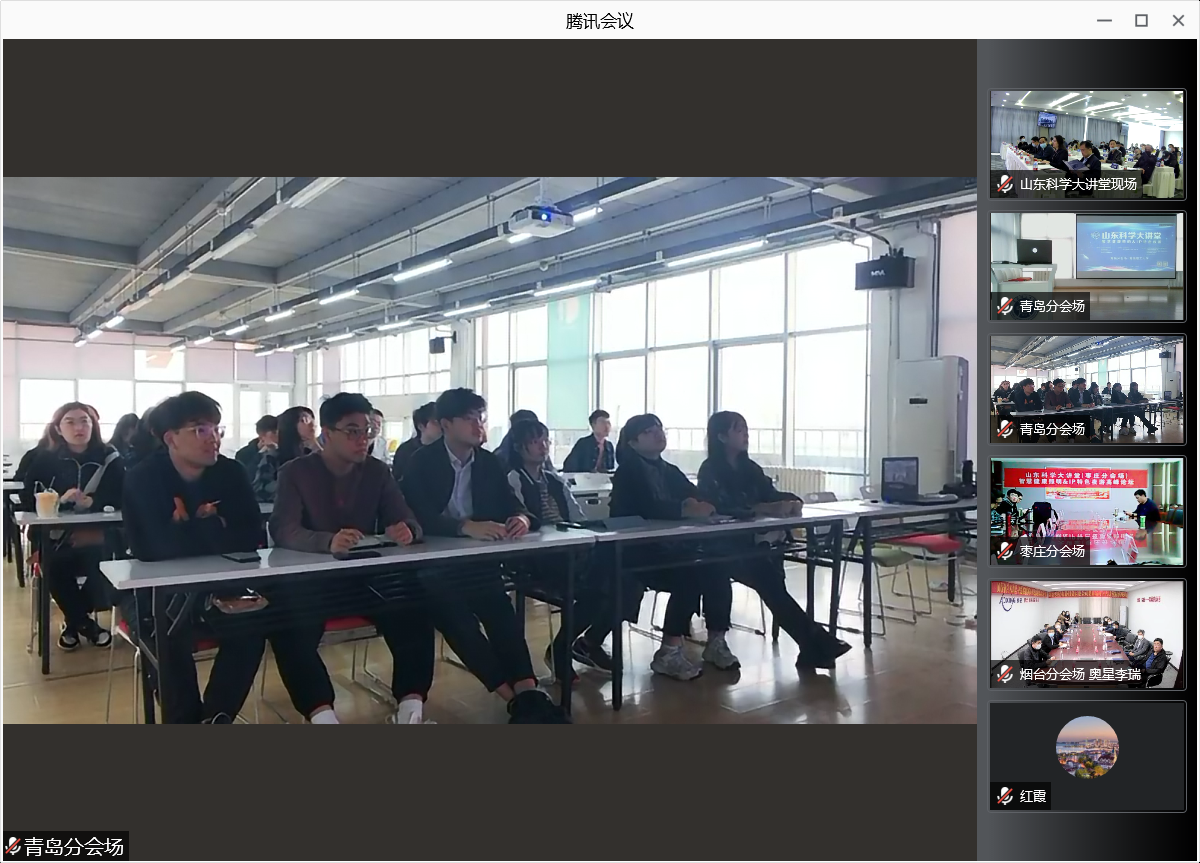Open the 烟台分会场 奥星李瑞 video thumbnail

[x=1087, y=625]
